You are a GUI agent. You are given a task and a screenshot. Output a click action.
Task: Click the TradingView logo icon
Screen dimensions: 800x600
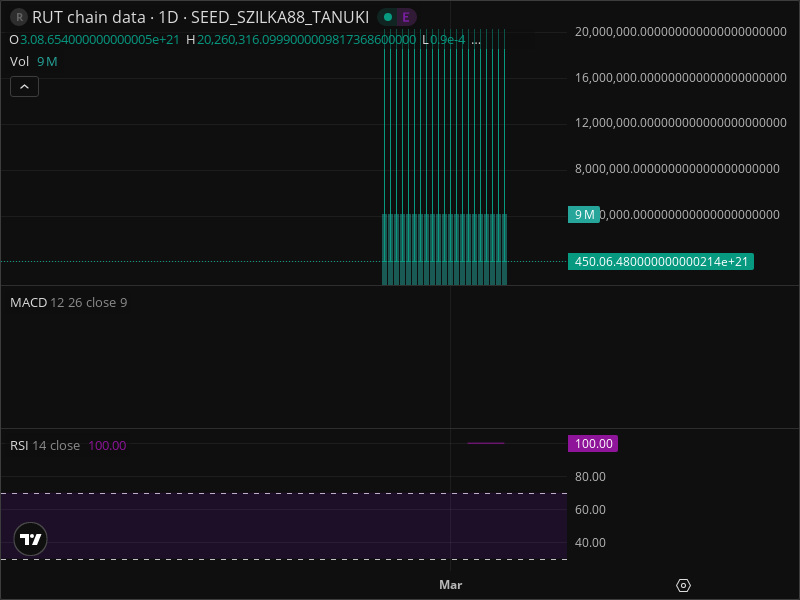click(x=31, y=539)
